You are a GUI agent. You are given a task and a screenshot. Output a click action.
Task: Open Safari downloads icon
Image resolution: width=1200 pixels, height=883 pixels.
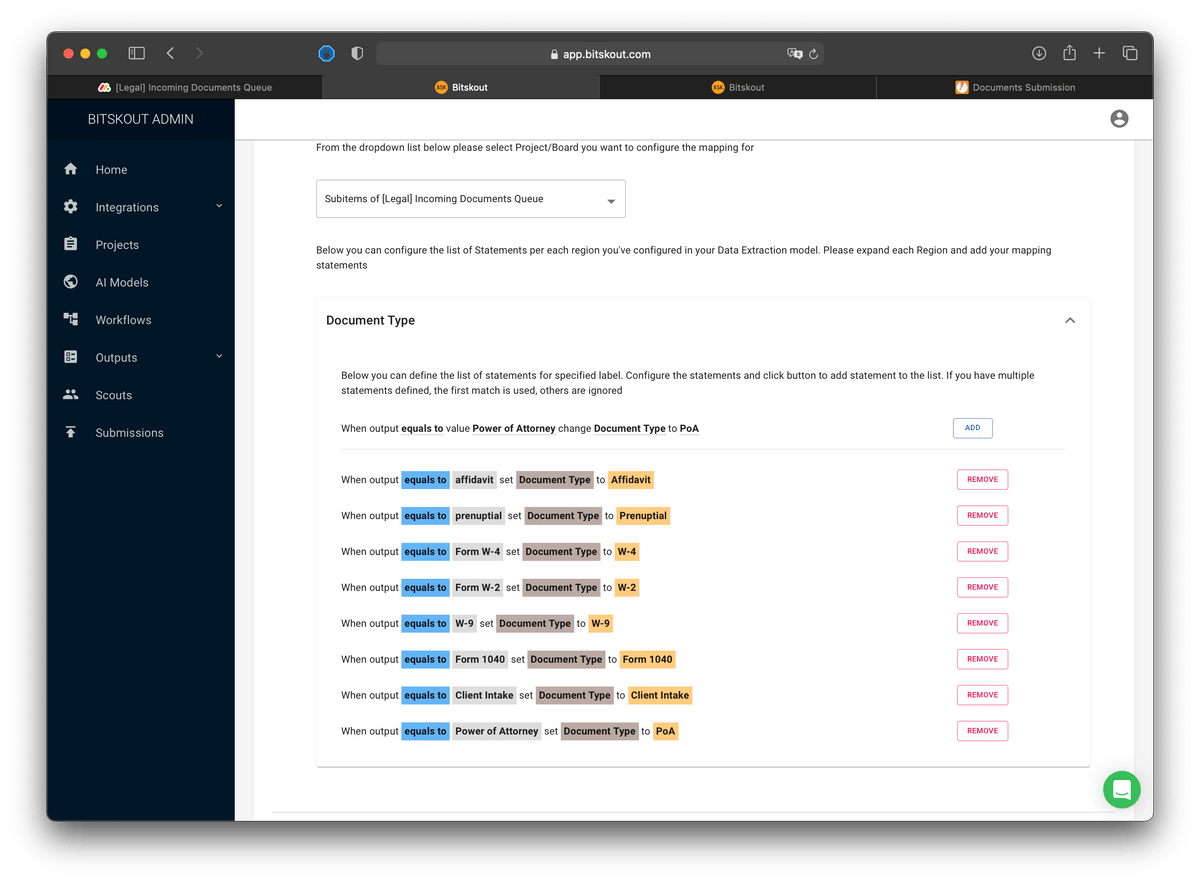tap(1039, 53)
